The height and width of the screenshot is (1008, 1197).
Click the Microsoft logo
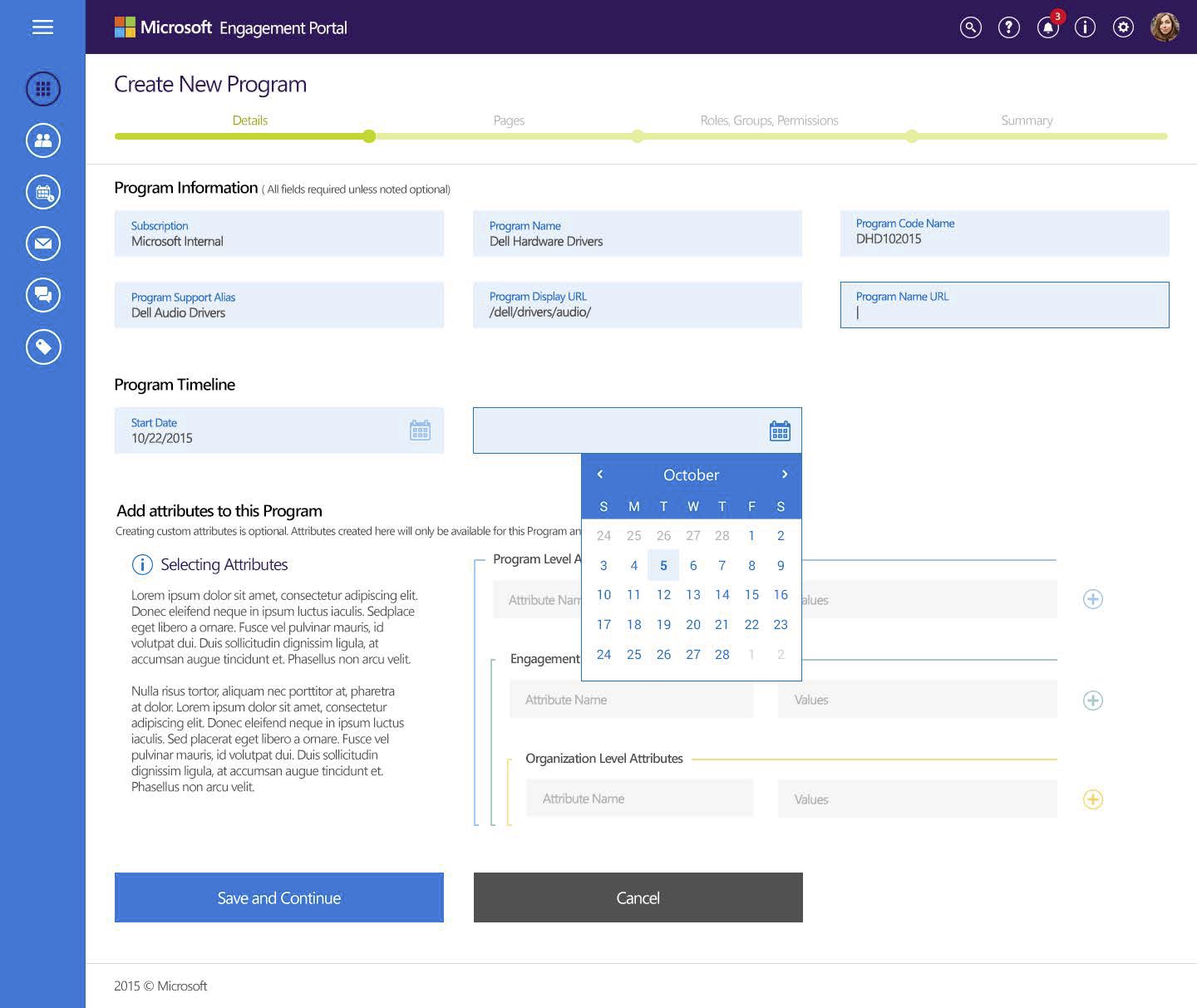[x=125, y=27]
